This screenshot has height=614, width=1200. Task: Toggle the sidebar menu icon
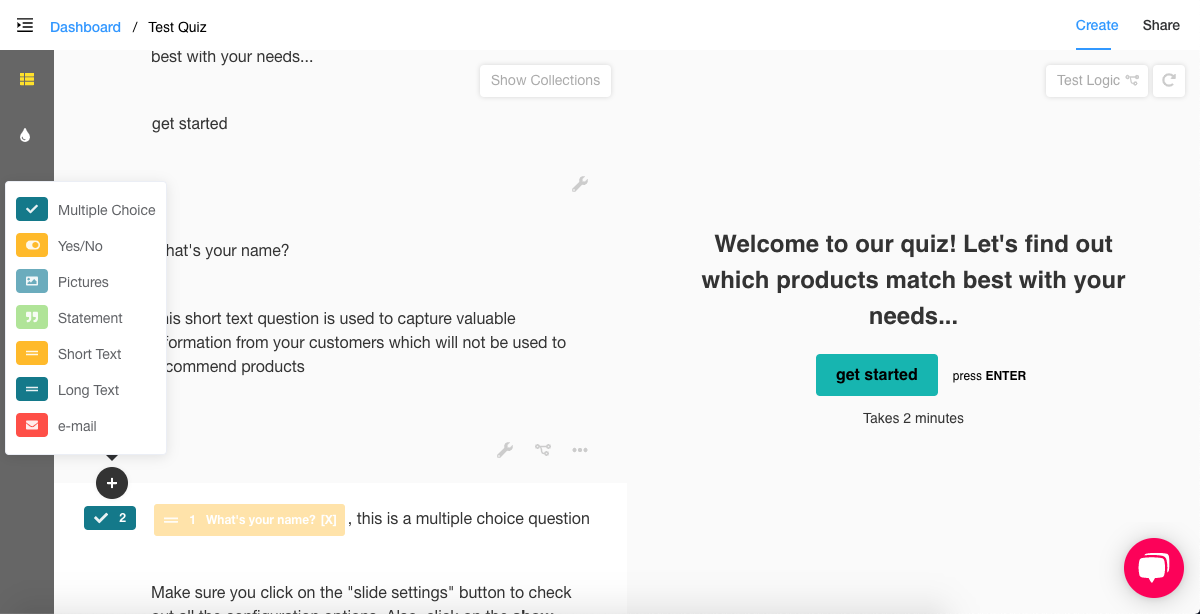coord(25,25)
